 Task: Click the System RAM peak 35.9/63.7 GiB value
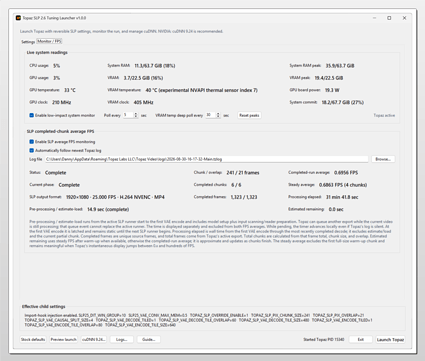340,66
